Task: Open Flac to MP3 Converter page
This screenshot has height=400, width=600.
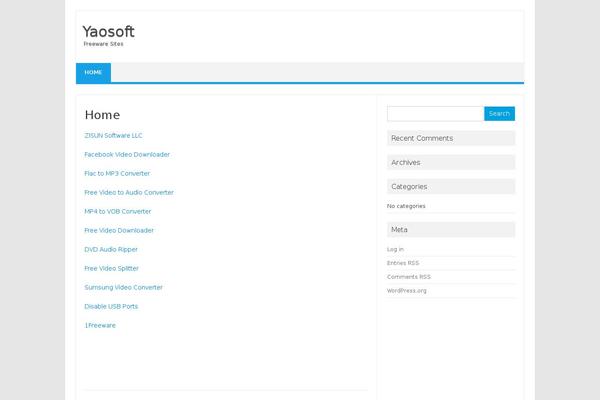Action: coord(117,173)
